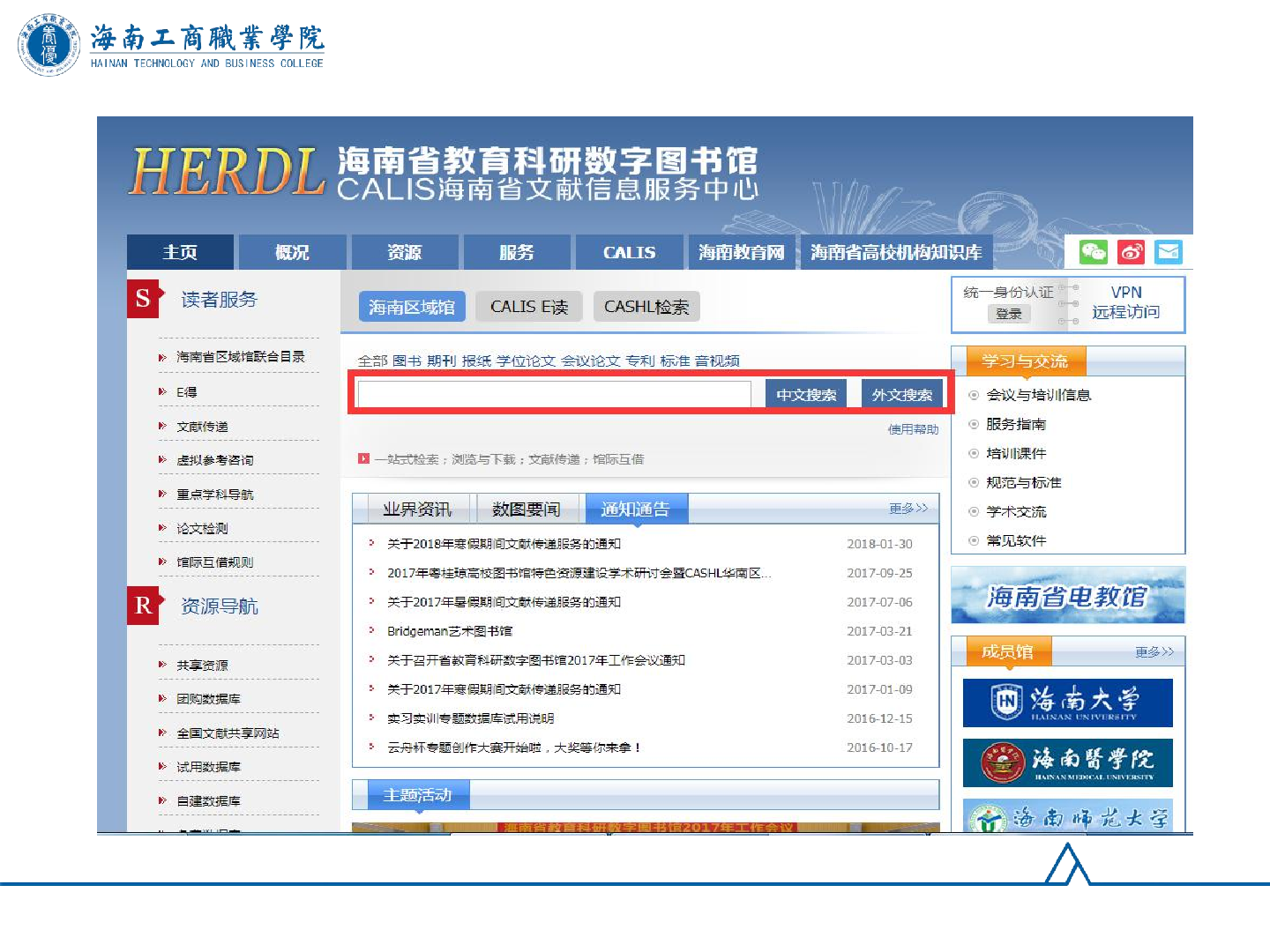The image size is (1270, 952).
Task: Click the WeChat icon
Action: (x=1094, y=252)
